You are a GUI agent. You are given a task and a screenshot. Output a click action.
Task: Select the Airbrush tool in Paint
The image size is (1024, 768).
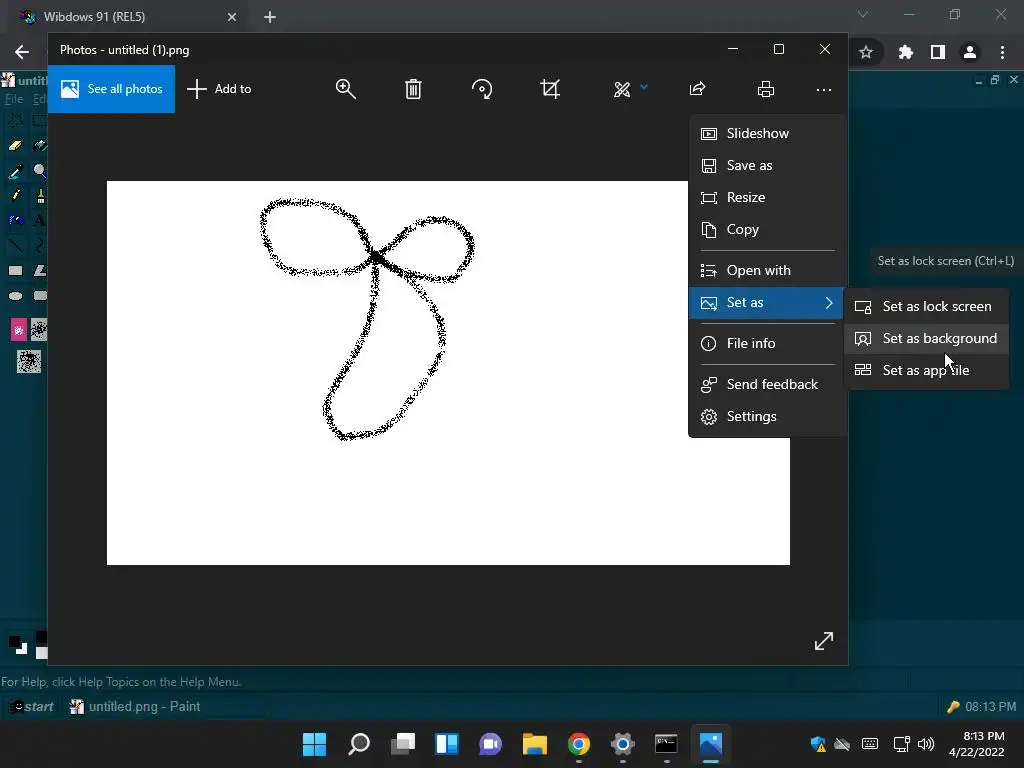pos(15,220)
